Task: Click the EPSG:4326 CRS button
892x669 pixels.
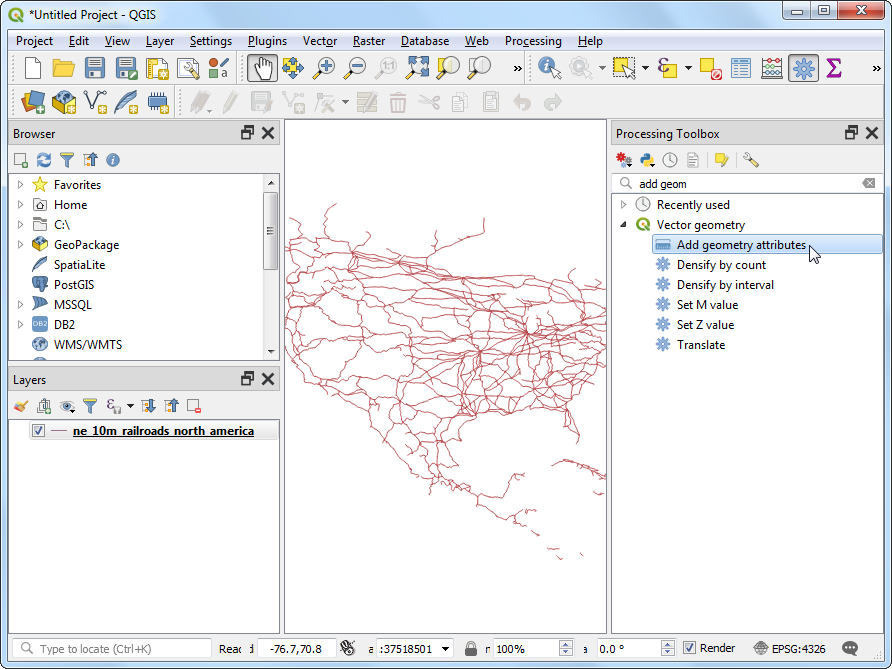Action: [790, 648]
